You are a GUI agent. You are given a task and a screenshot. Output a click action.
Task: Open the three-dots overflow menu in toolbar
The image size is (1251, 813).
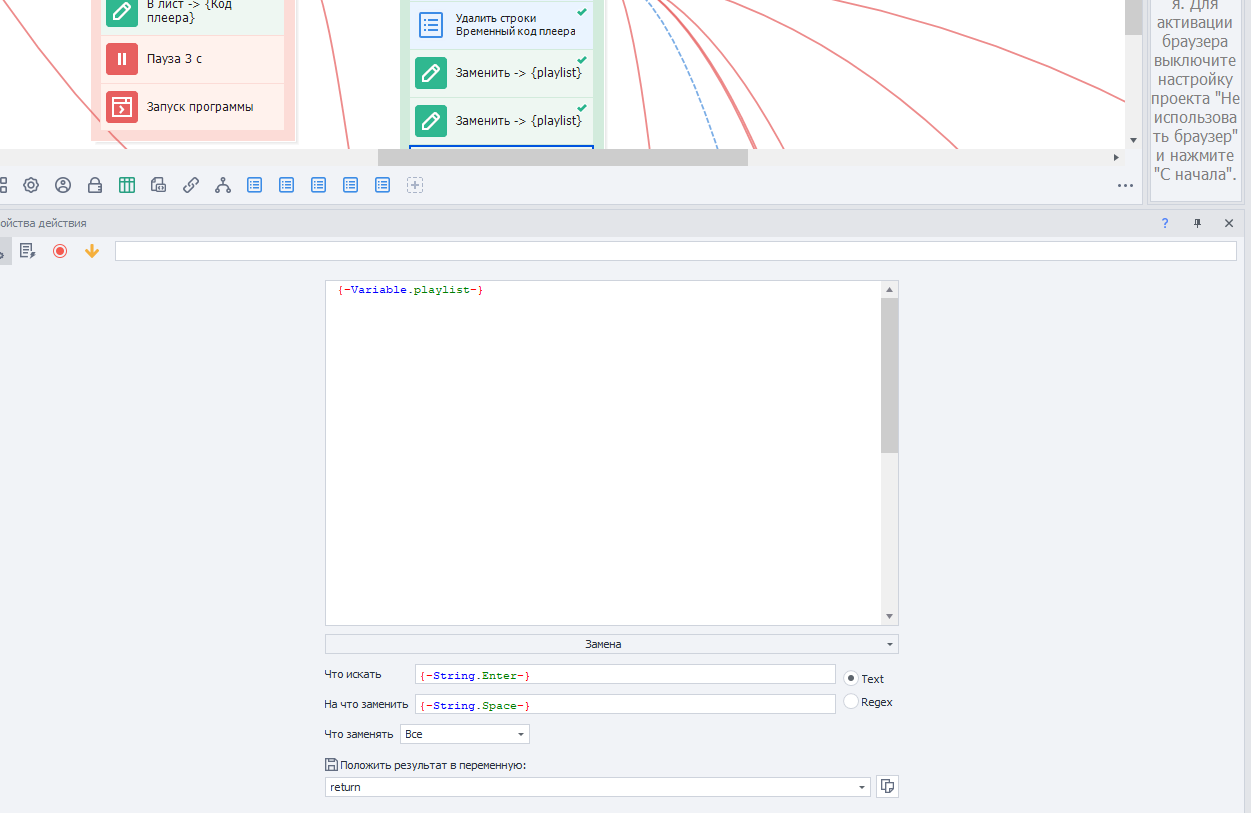(1125, 186)
